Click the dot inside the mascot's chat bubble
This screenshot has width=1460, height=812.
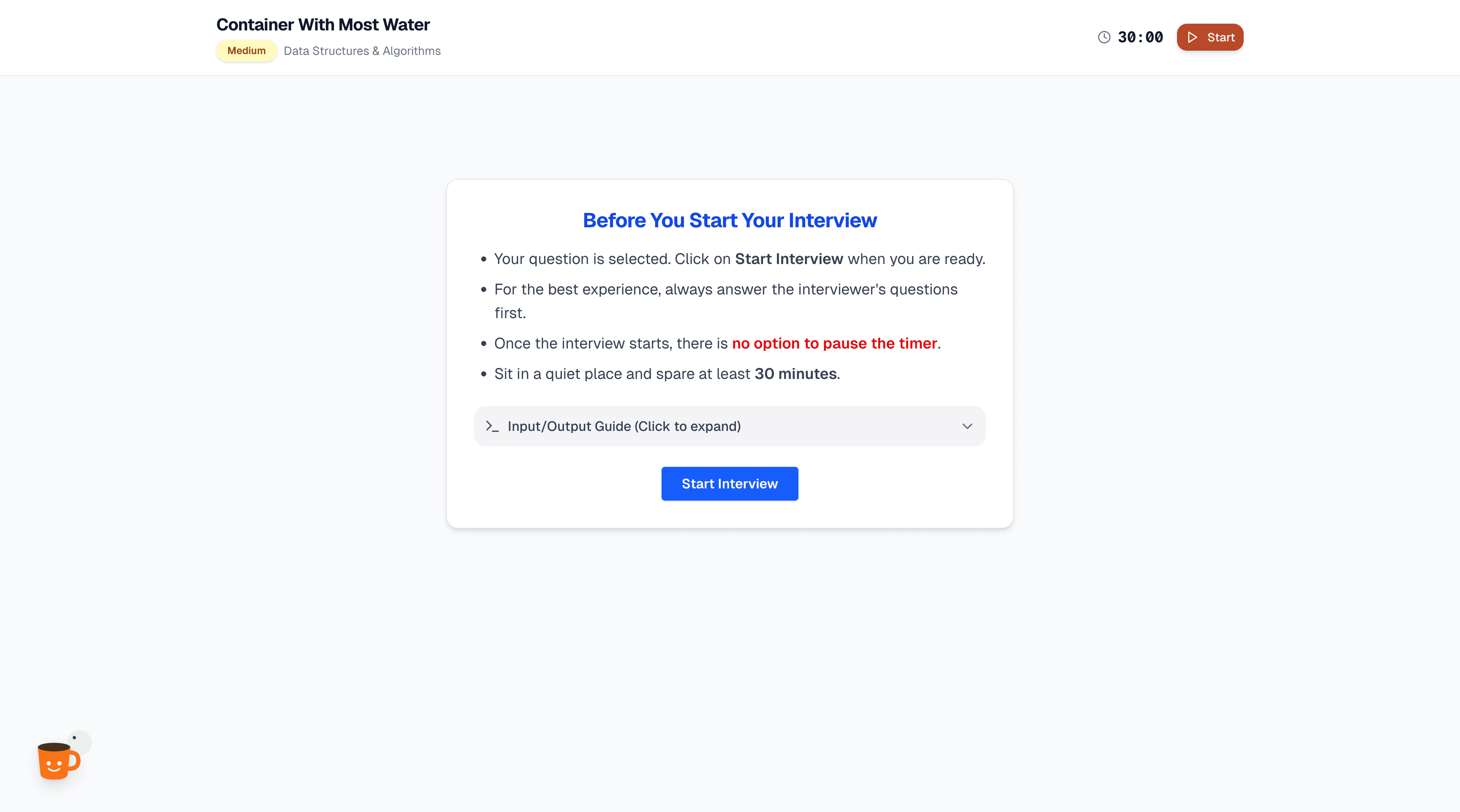(74, 738)
